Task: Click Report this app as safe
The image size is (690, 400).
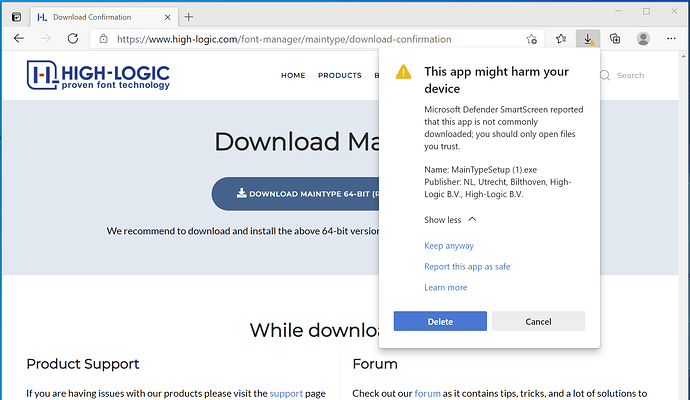Action: point(467,267)
